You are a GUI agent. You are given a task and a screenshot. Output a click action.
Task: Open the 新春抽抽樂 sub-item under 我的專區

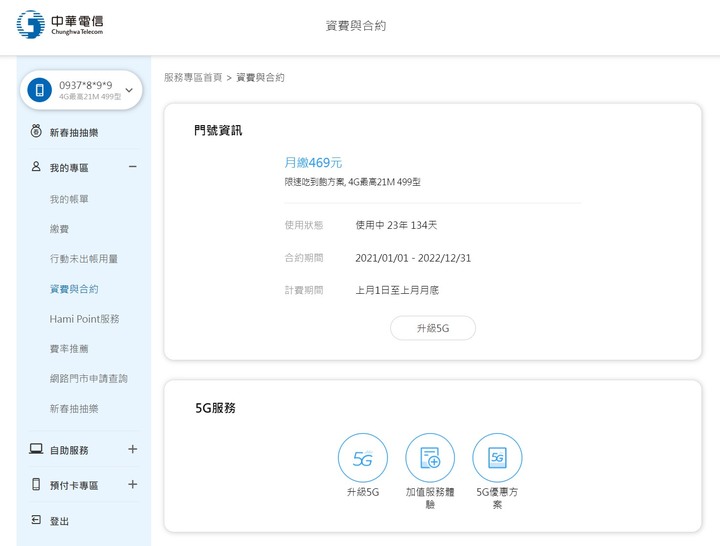coord(74,409)
